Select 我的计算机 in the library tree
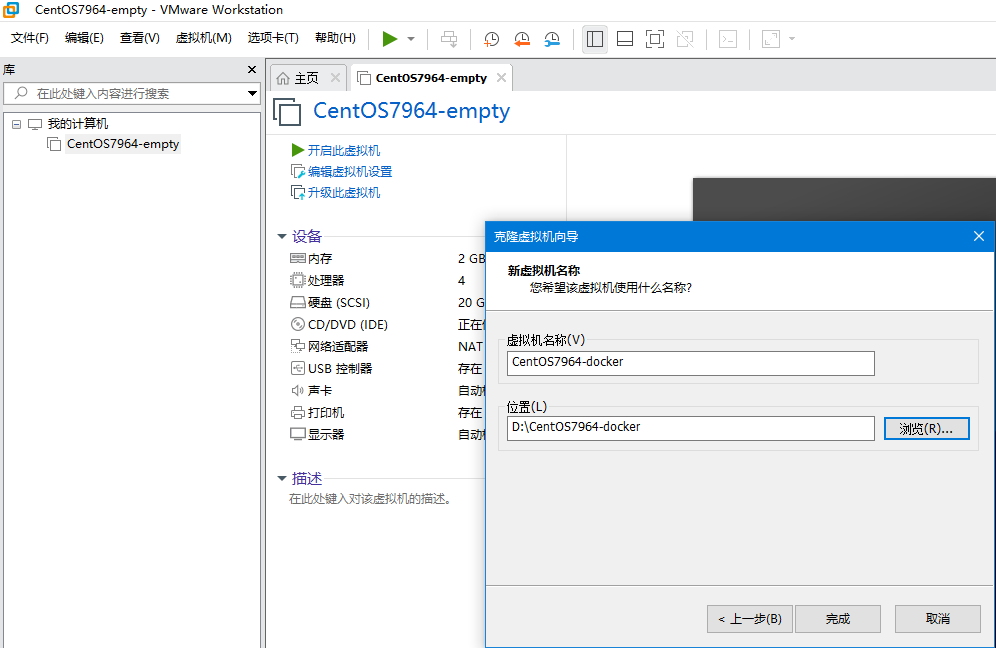This screenshot has width=996, height=648. point(77,124)
